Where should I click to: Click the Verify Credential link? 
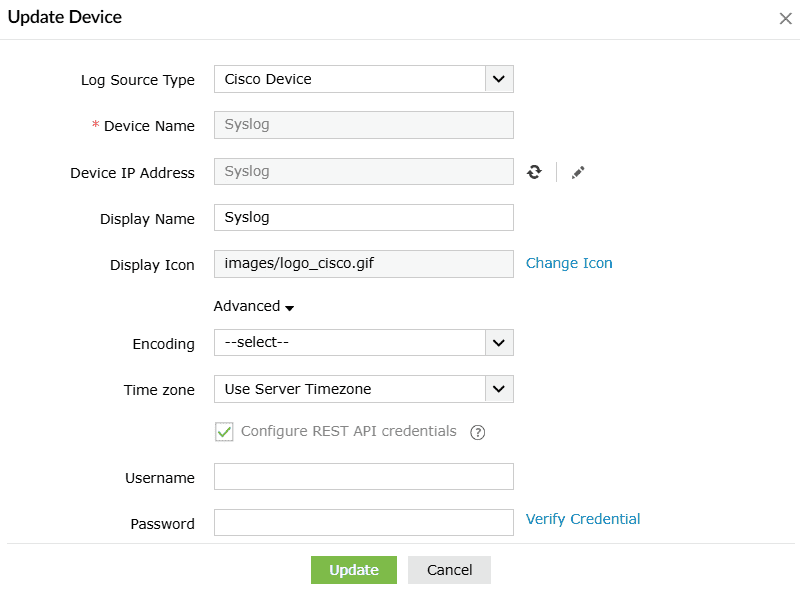(583, 519)
